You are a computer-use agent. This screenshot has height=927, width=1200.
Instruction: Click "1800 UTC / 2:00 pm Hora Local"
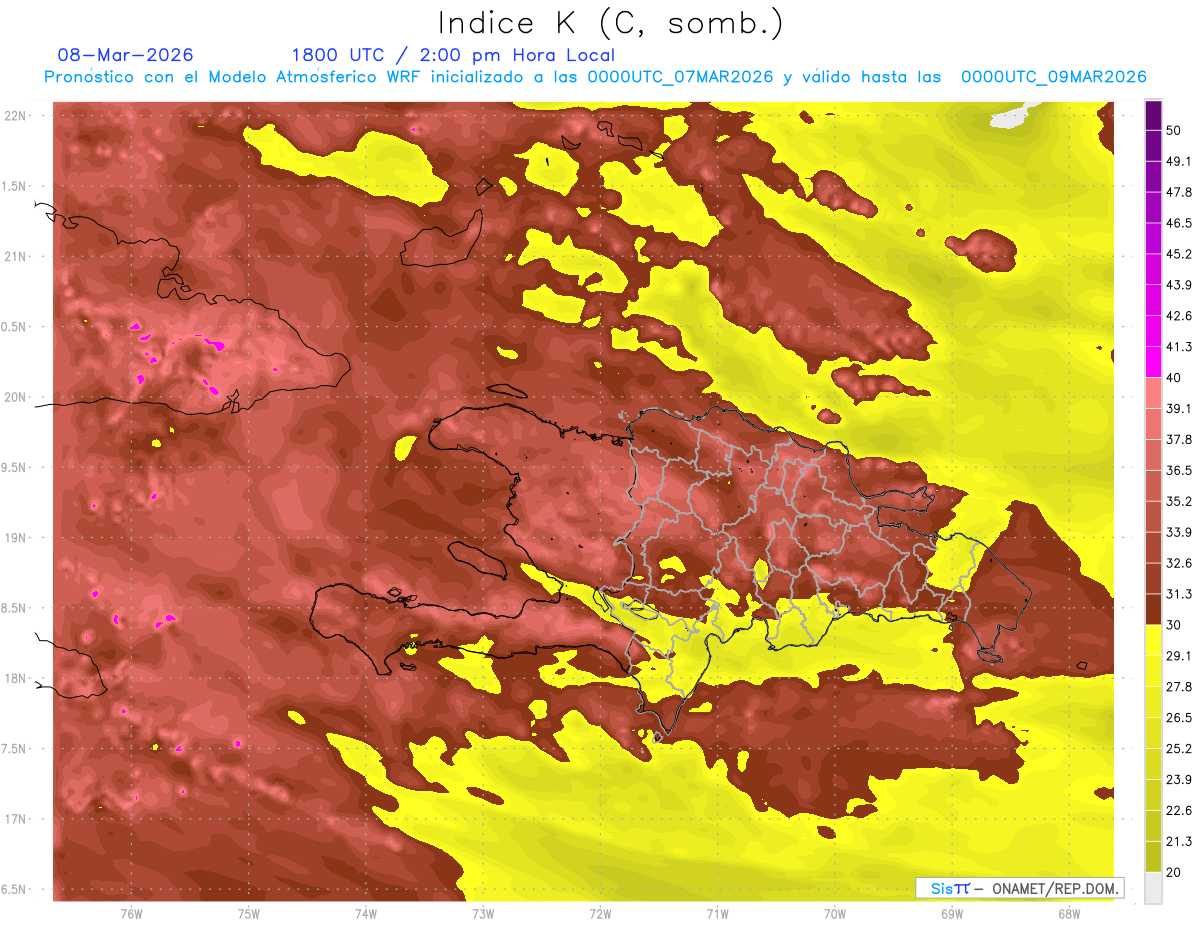click(x=453, y=55)
